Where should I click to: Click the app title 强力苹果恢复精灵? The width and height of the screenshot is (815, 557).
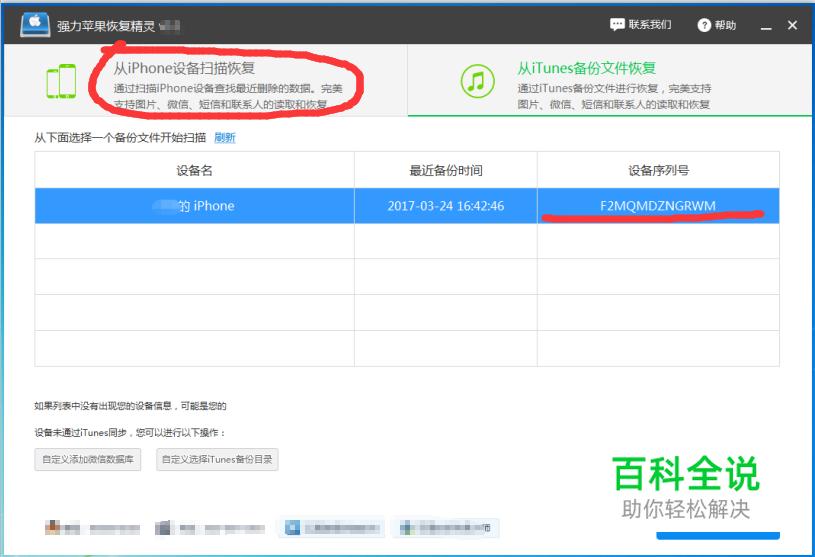[106, 26]
